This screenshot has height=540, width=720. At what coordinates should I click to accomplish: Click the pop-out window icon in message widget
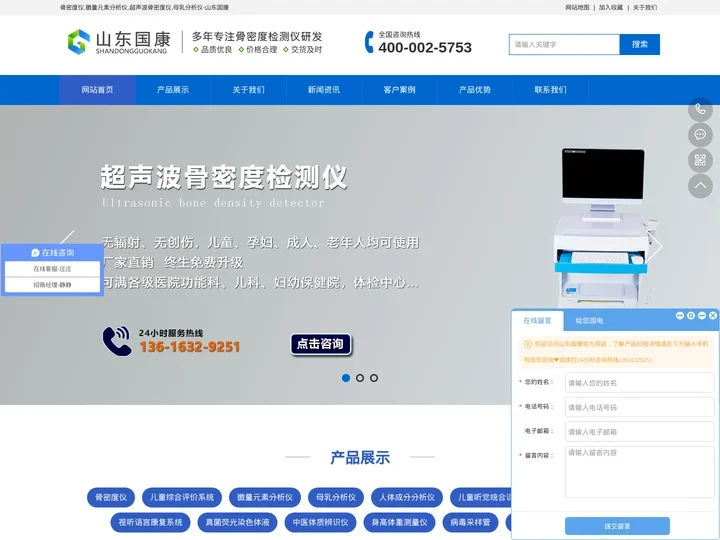click(x=691, y=315)
